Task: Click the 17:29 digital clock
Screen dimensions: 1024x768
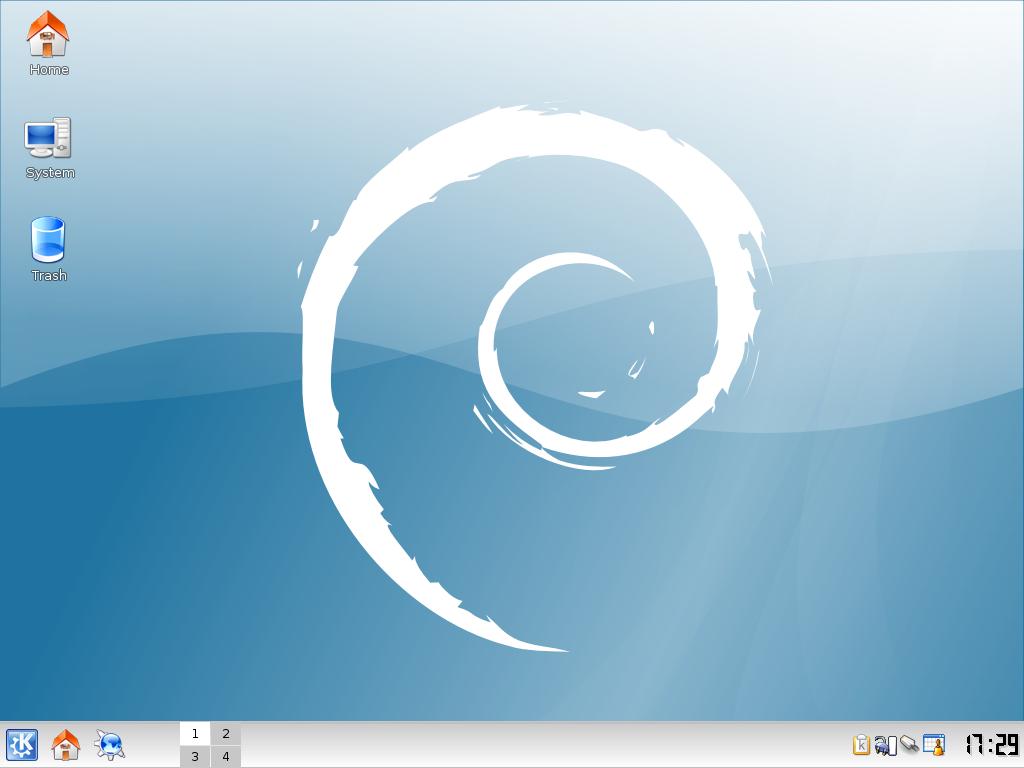Action: pos(991,745)
